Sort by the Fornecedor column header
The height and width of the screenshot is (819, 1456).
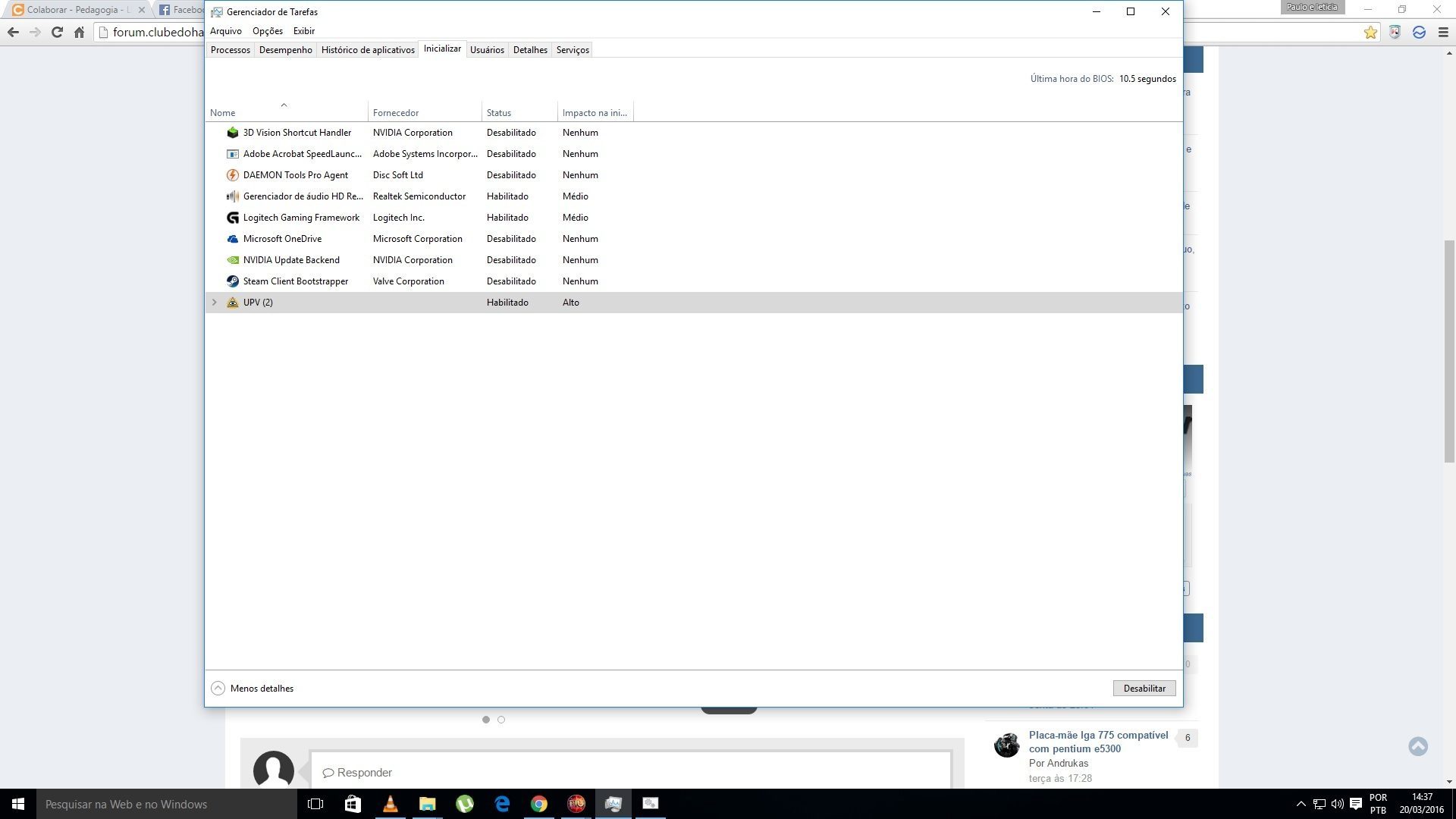click(425, 113)
